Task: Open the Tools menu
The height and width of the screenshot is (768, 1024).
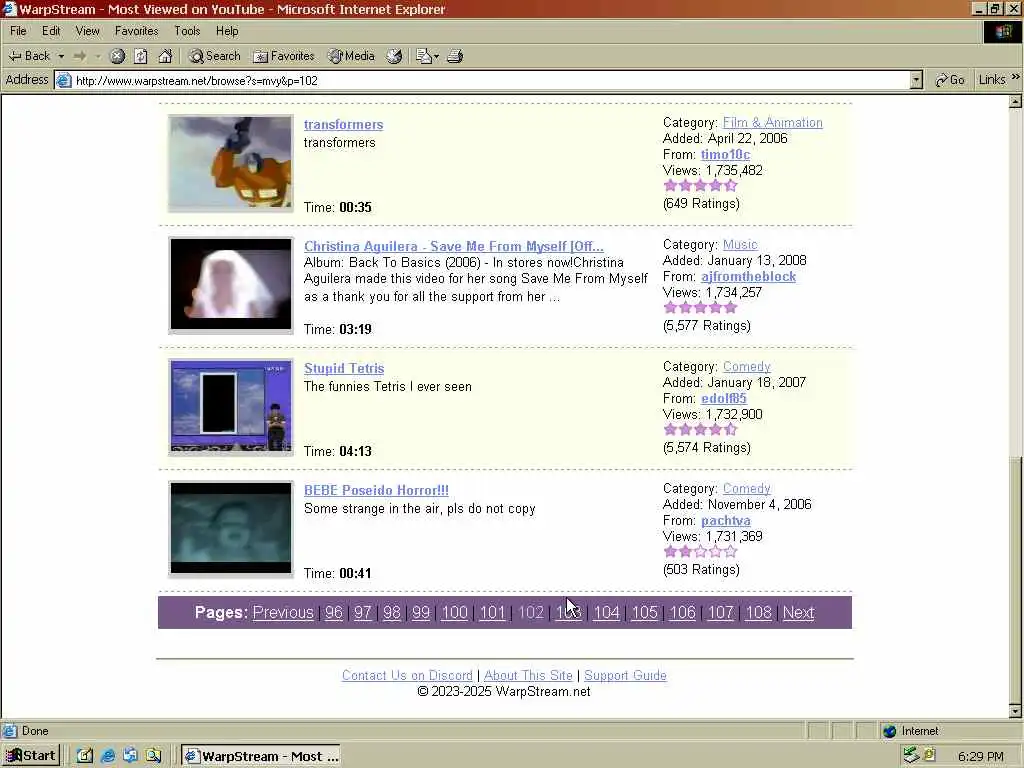Action: [187, 31]
